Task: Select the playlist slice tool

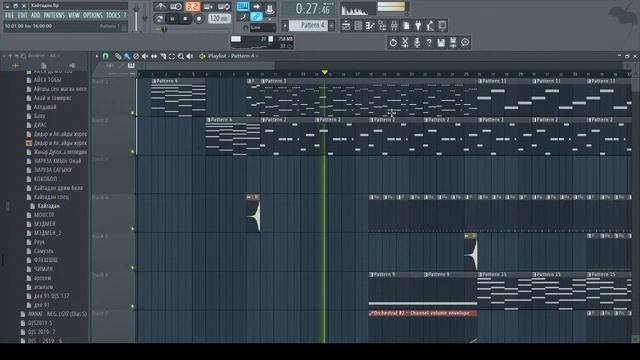Action: tap(163, 56)
